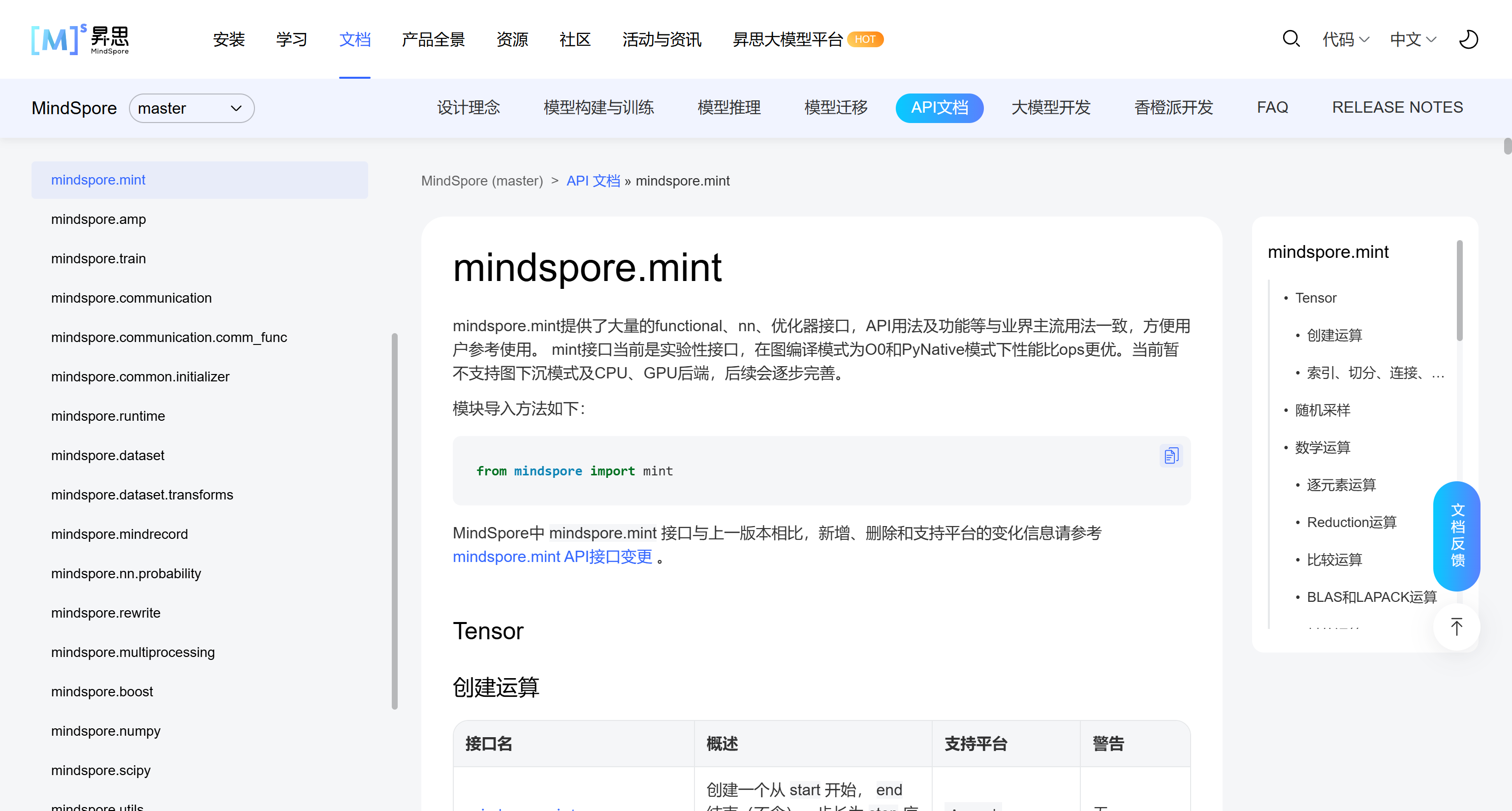Open RELEASE NOTES tab
This screenshot has width=1512, height=811.
click(1397, 107)
